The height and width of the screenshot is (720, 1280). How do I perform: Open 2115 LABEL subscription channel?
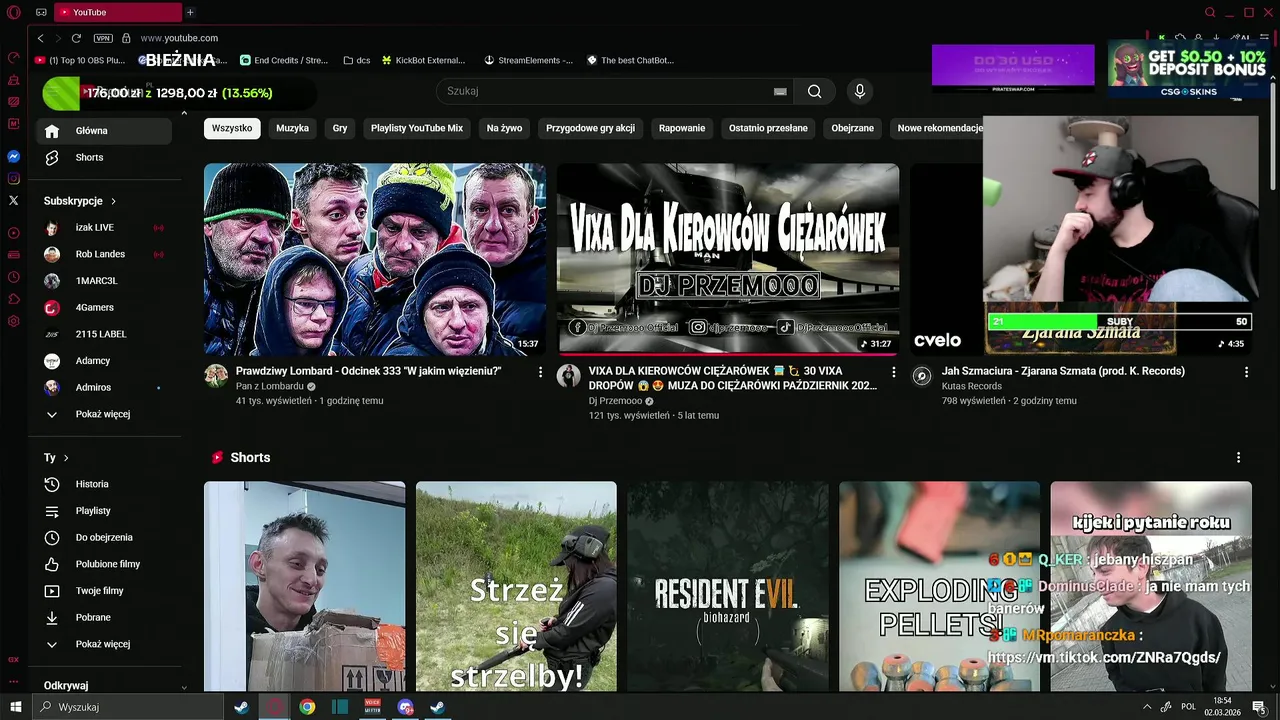coord(106,334)
